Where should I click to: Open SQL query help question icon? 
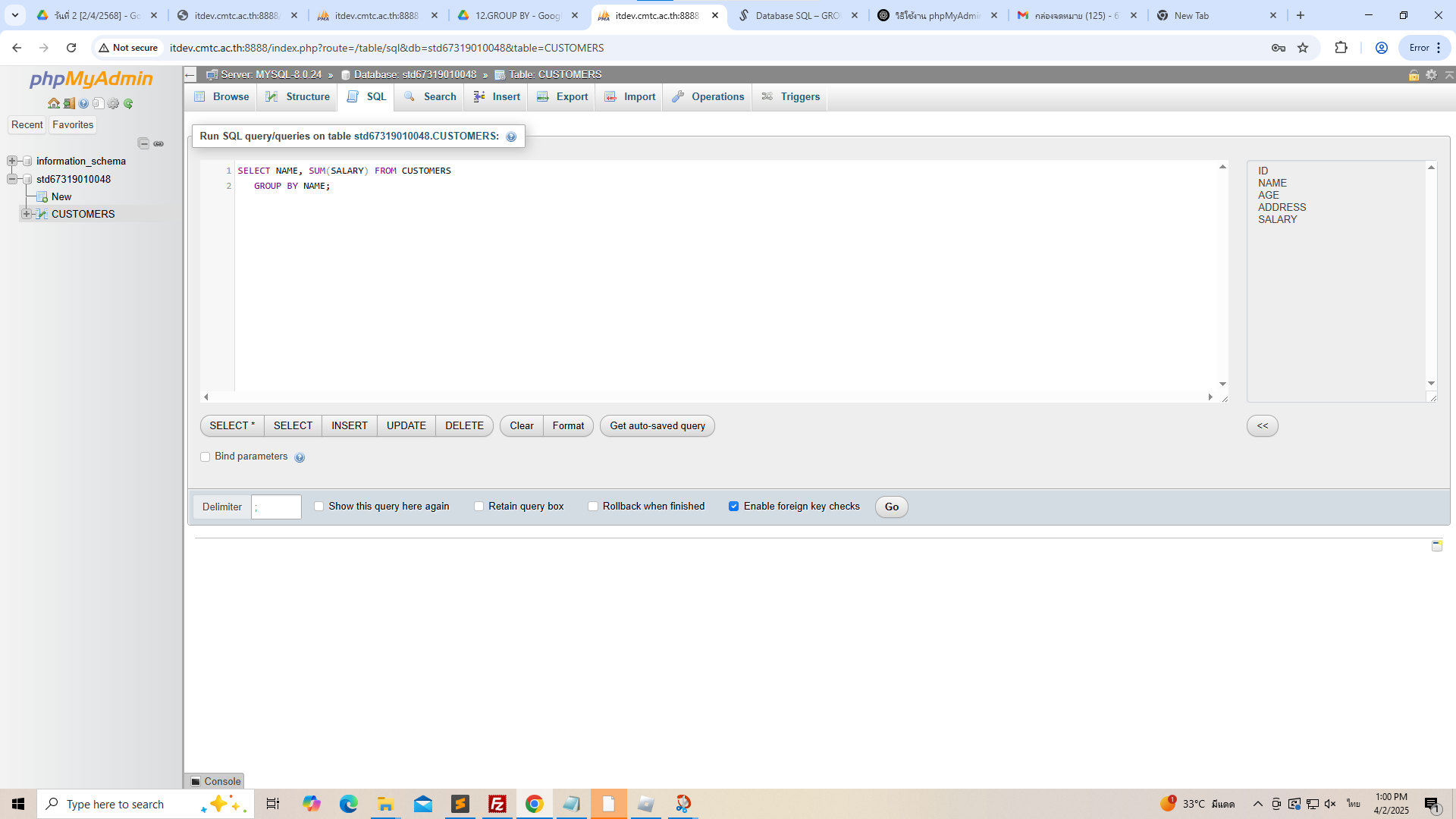click(511, 136)
